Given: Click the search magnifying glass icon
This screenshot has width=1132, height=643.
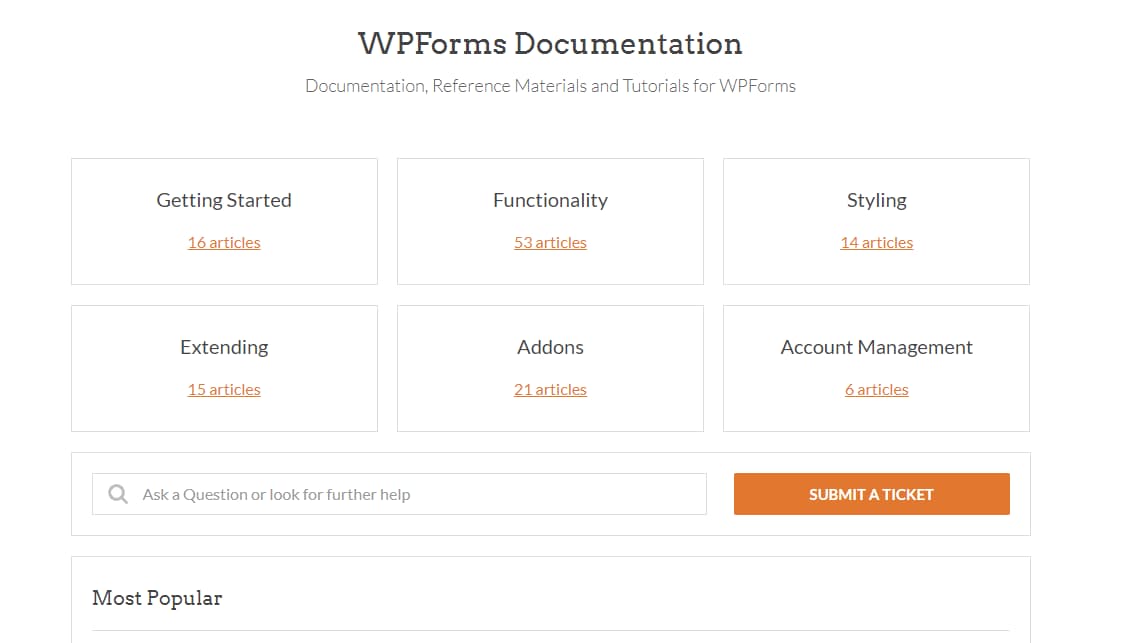Looking at the screenshot, I should point(117,493).
